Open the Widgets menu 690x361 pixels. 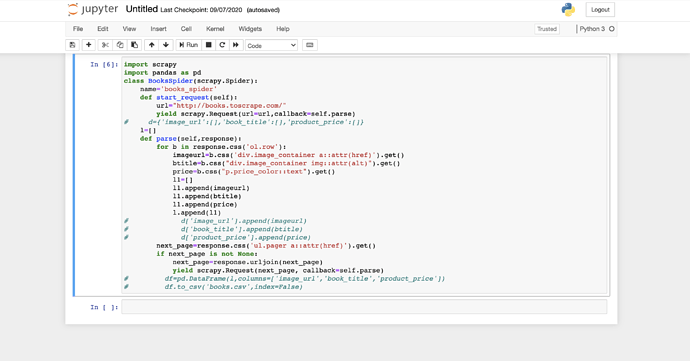pyautogui.click(x=250, y=29)
